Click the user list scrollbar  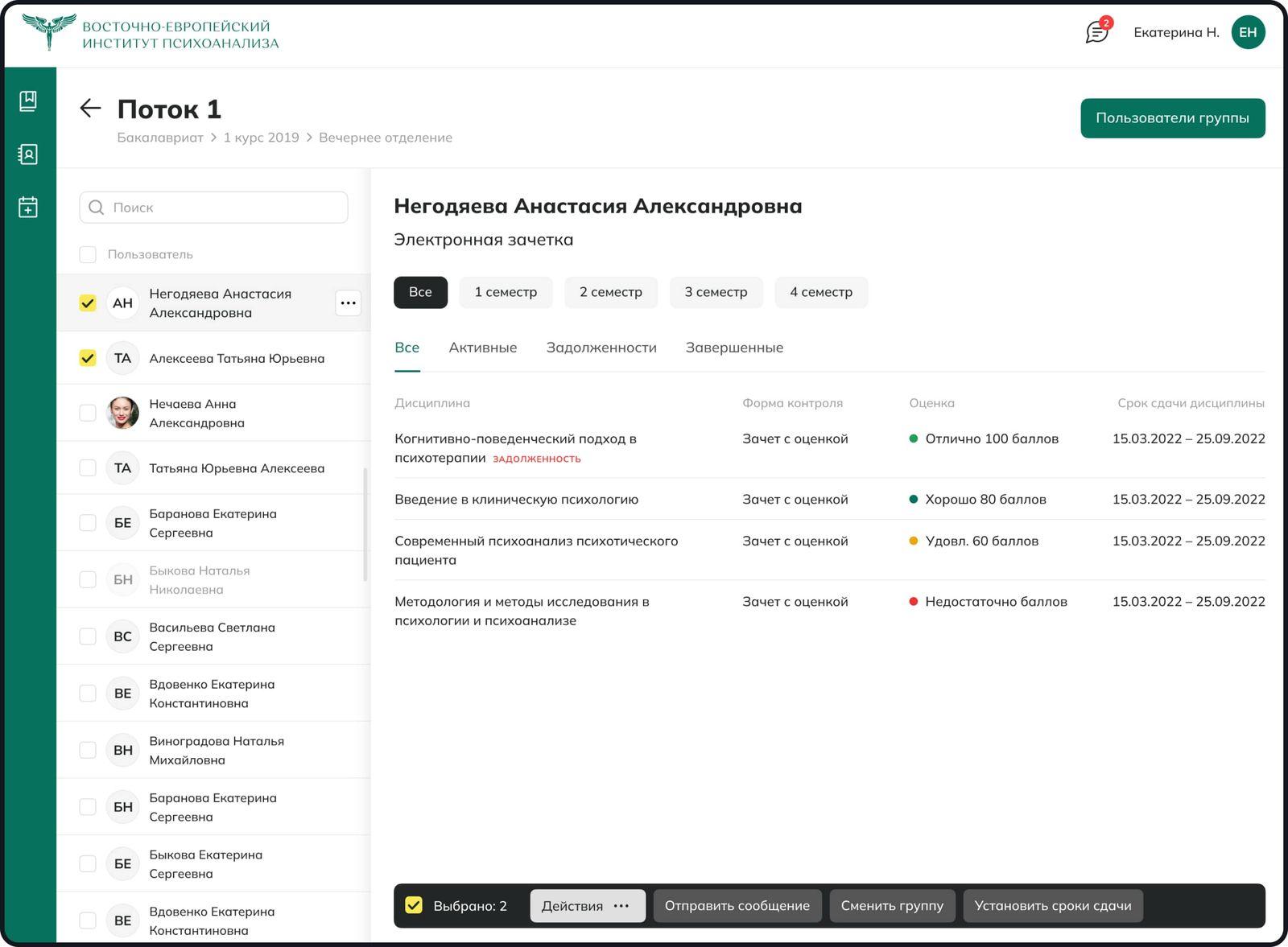coord(365,523)
